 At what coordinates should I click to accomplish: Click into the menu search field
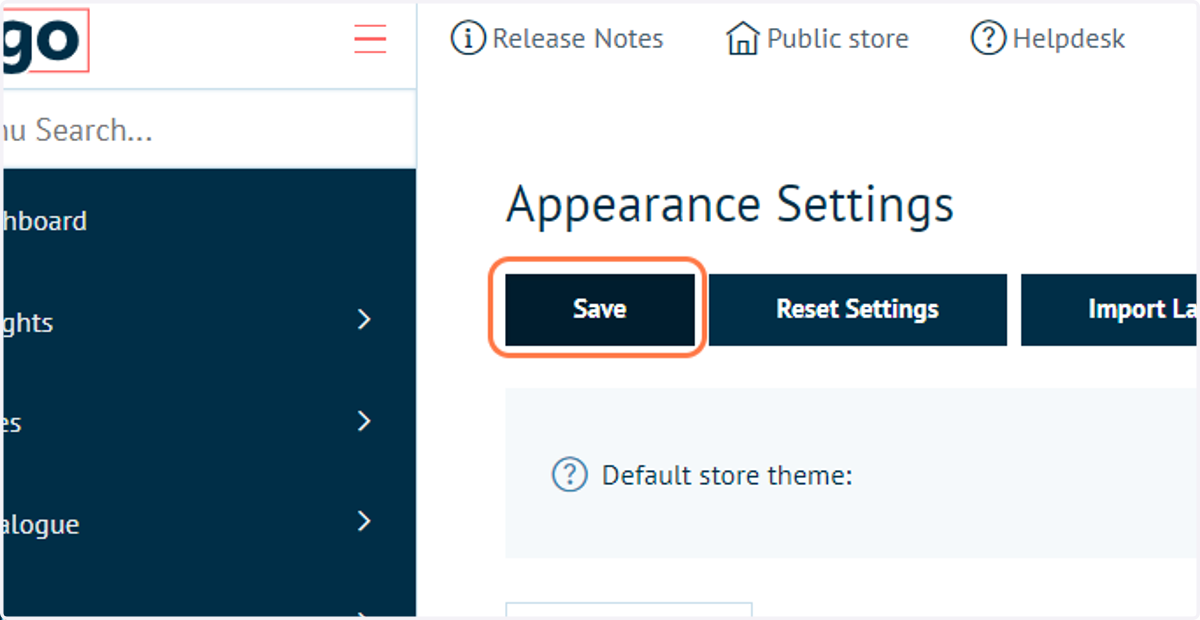tap(208, 130)
